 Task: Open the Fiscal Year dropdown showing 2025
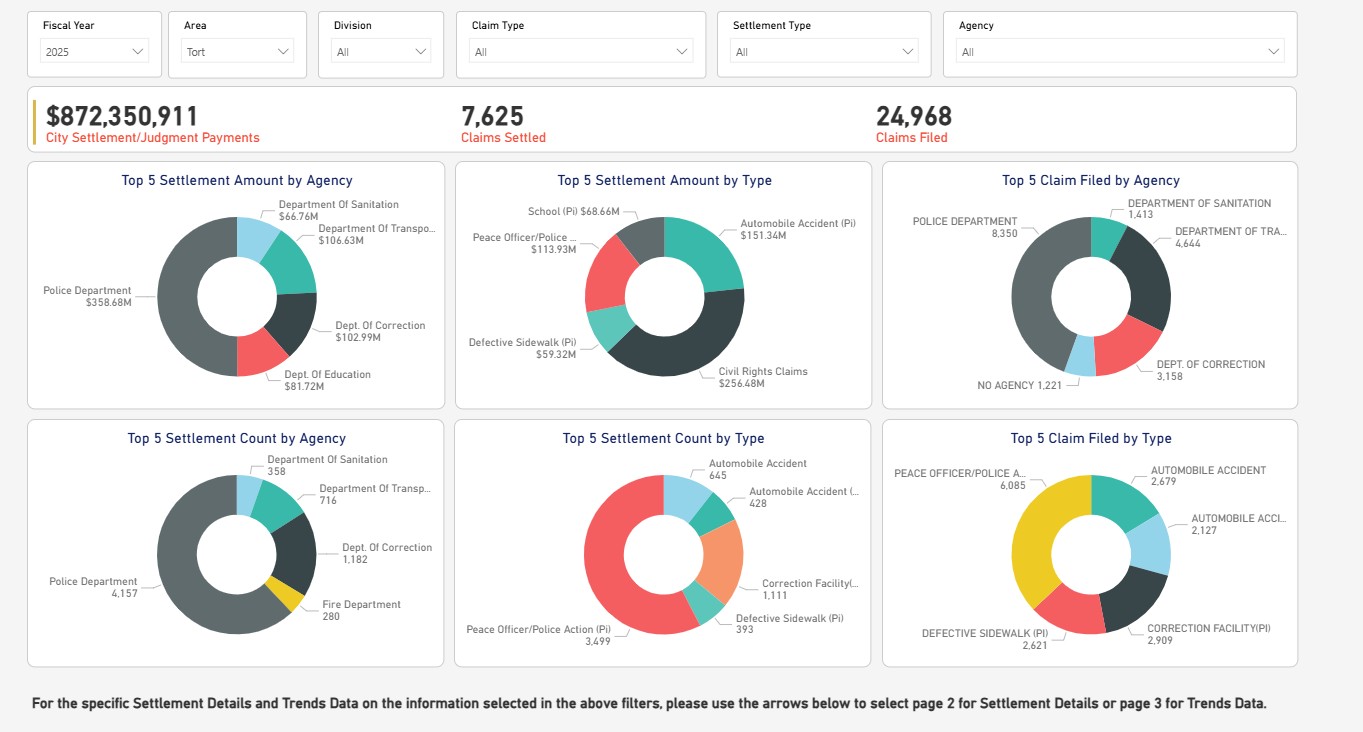tap(95, 52)
